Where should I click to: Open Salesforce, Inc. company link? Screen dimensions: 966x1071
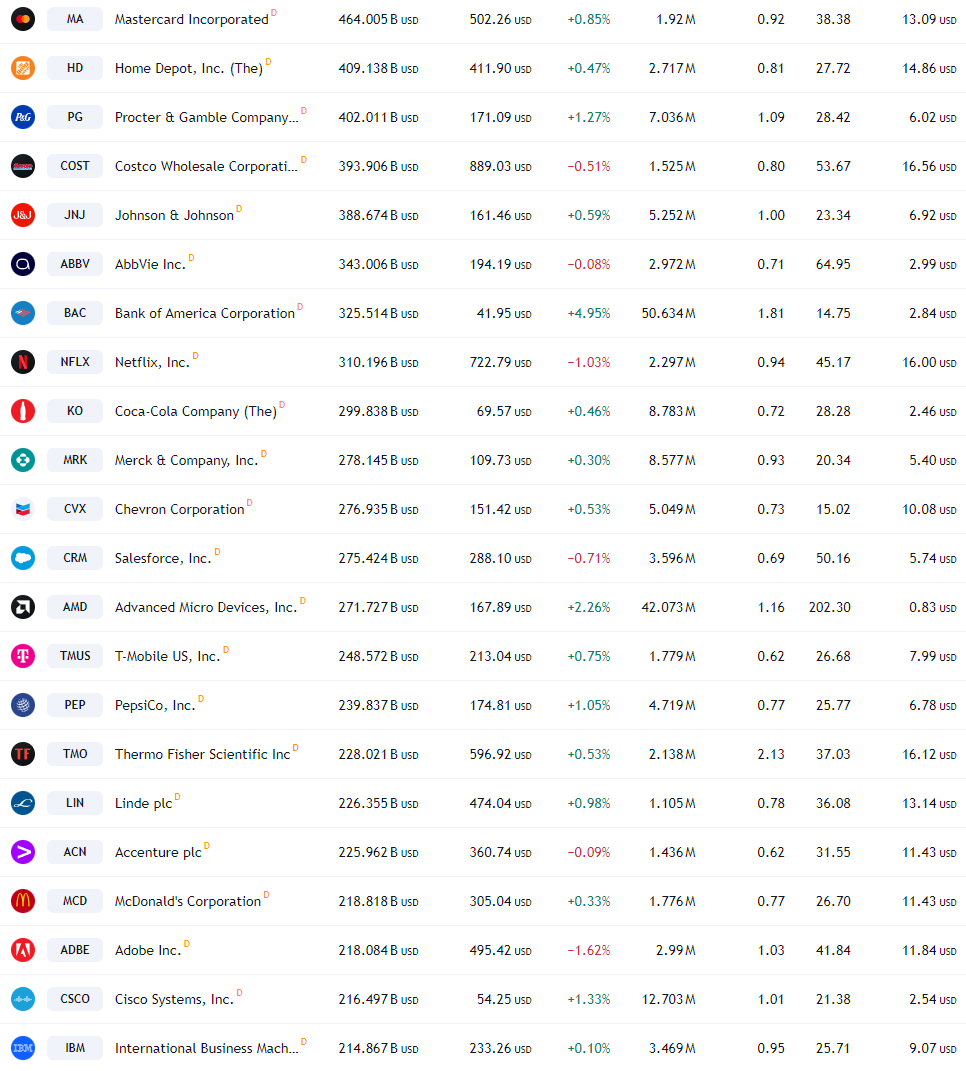163,559
